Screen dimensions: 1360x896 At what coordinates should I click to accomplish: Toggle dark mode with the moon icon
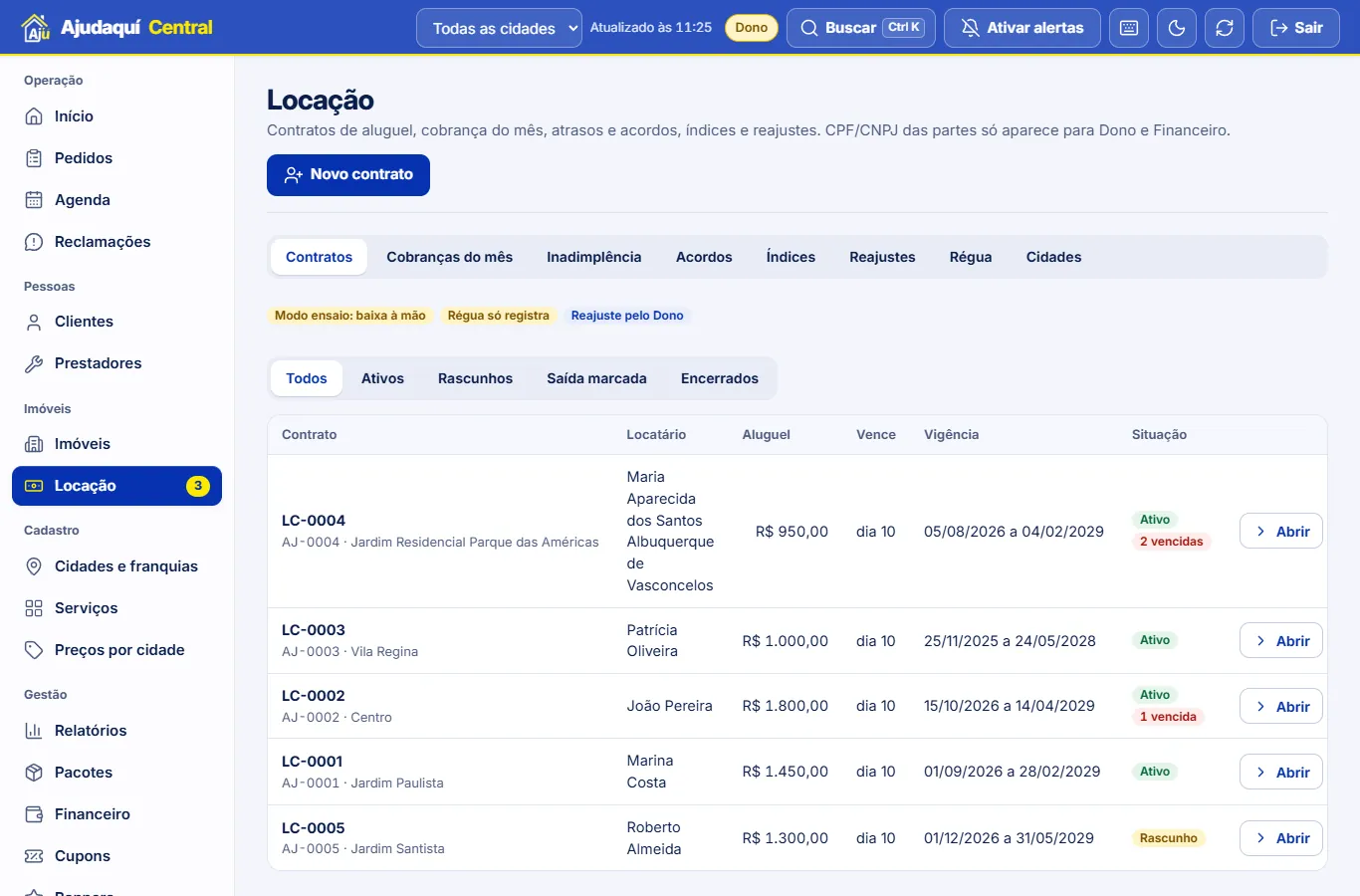tap(1177, 28)
